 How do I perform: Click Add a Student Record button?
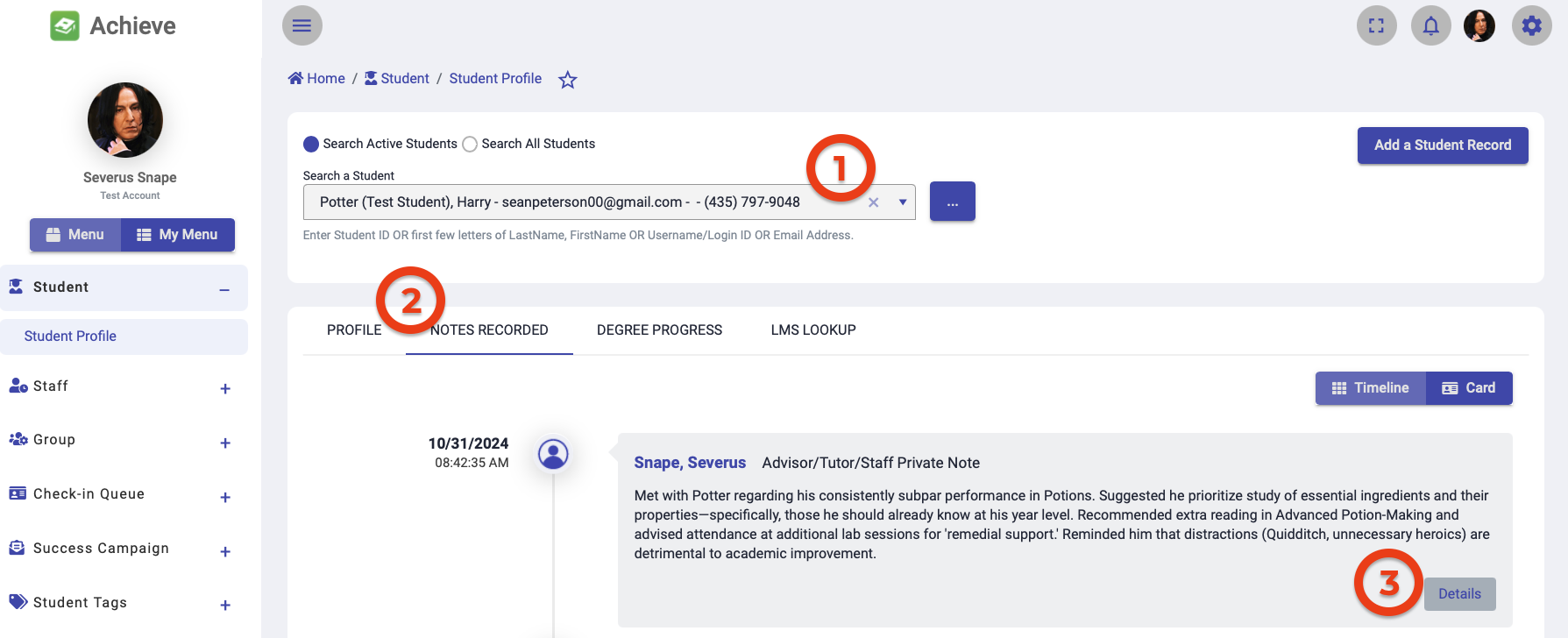click(x=1443, y=145)
